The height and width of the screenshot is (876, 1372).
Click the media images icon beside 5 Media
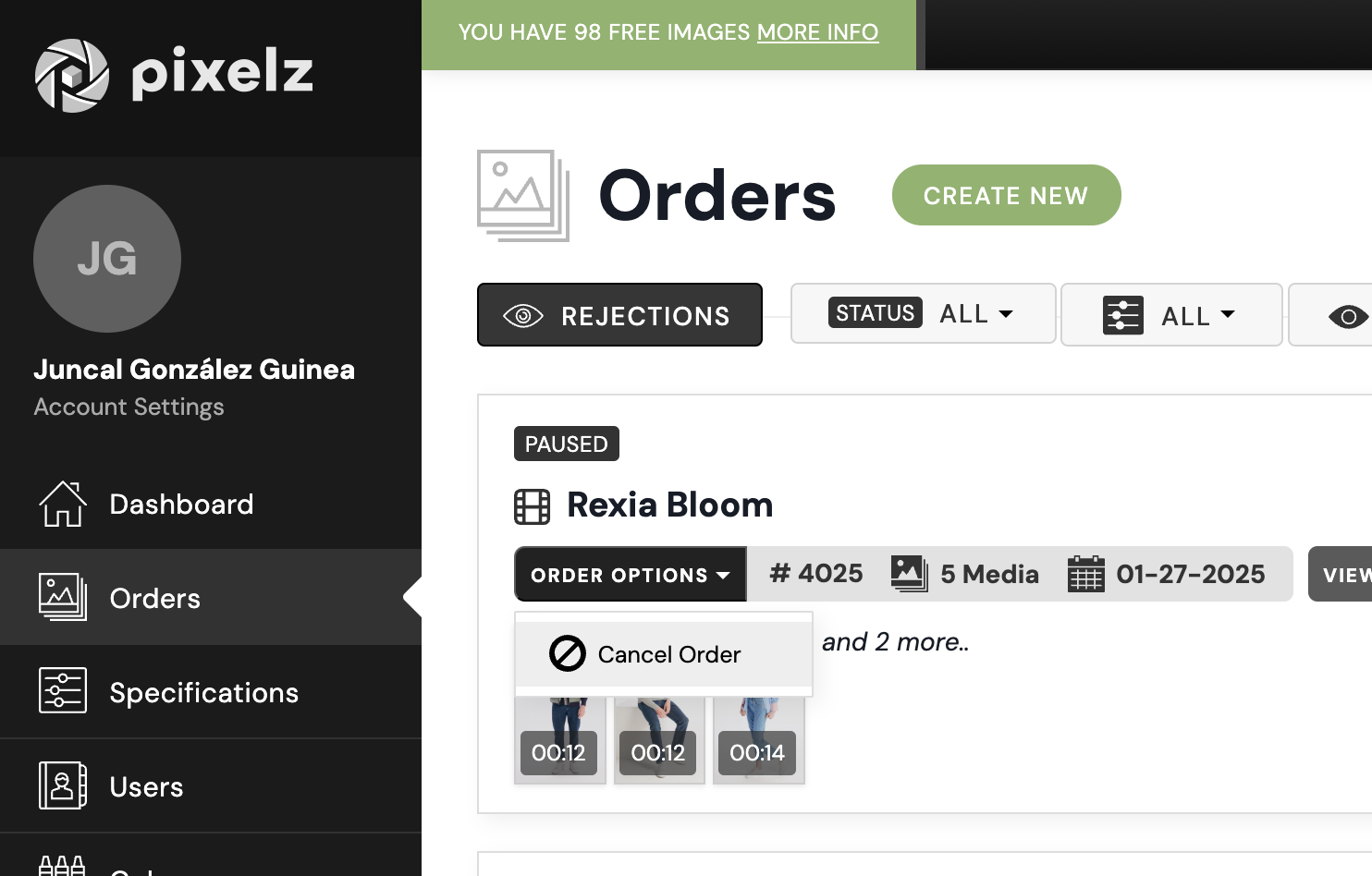pos(909,574)
